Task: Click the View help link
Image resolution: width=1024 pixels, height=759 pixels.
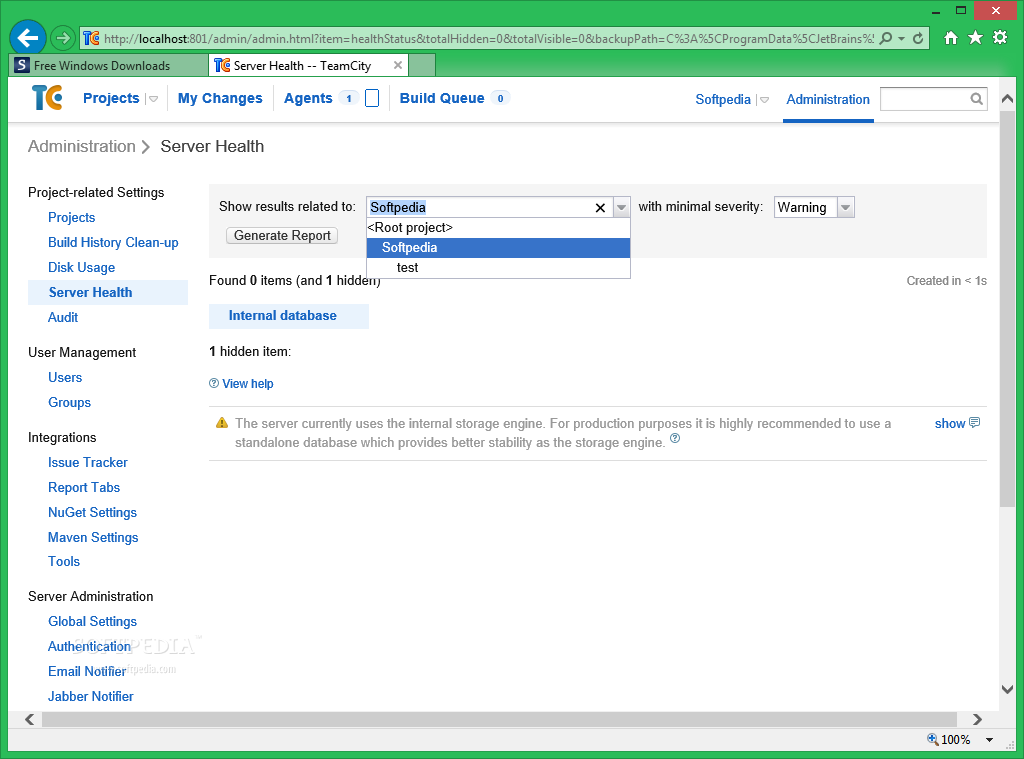Action: coord(248,383)
